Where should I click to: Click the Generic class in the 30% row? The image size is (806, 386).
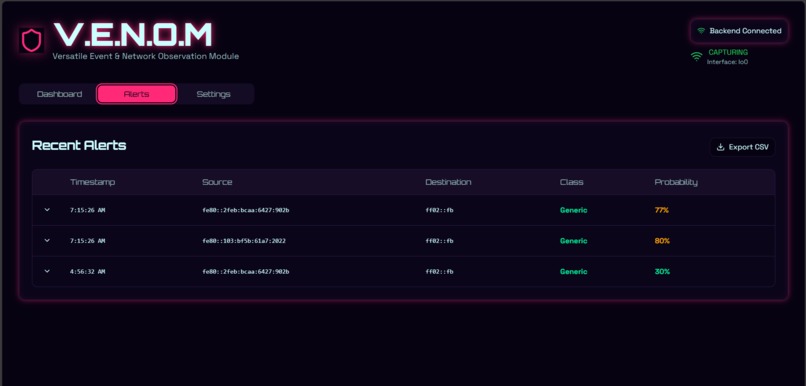click(x=573, y=271)
